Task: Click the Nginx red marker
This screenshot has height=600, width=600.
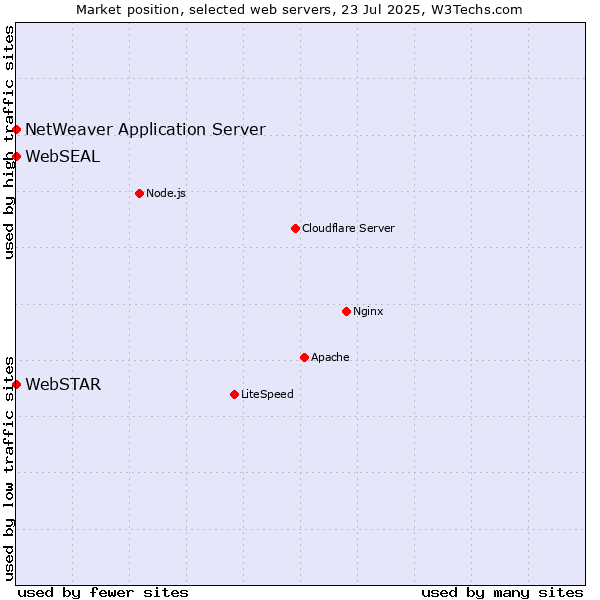Action: click(346, 311)
